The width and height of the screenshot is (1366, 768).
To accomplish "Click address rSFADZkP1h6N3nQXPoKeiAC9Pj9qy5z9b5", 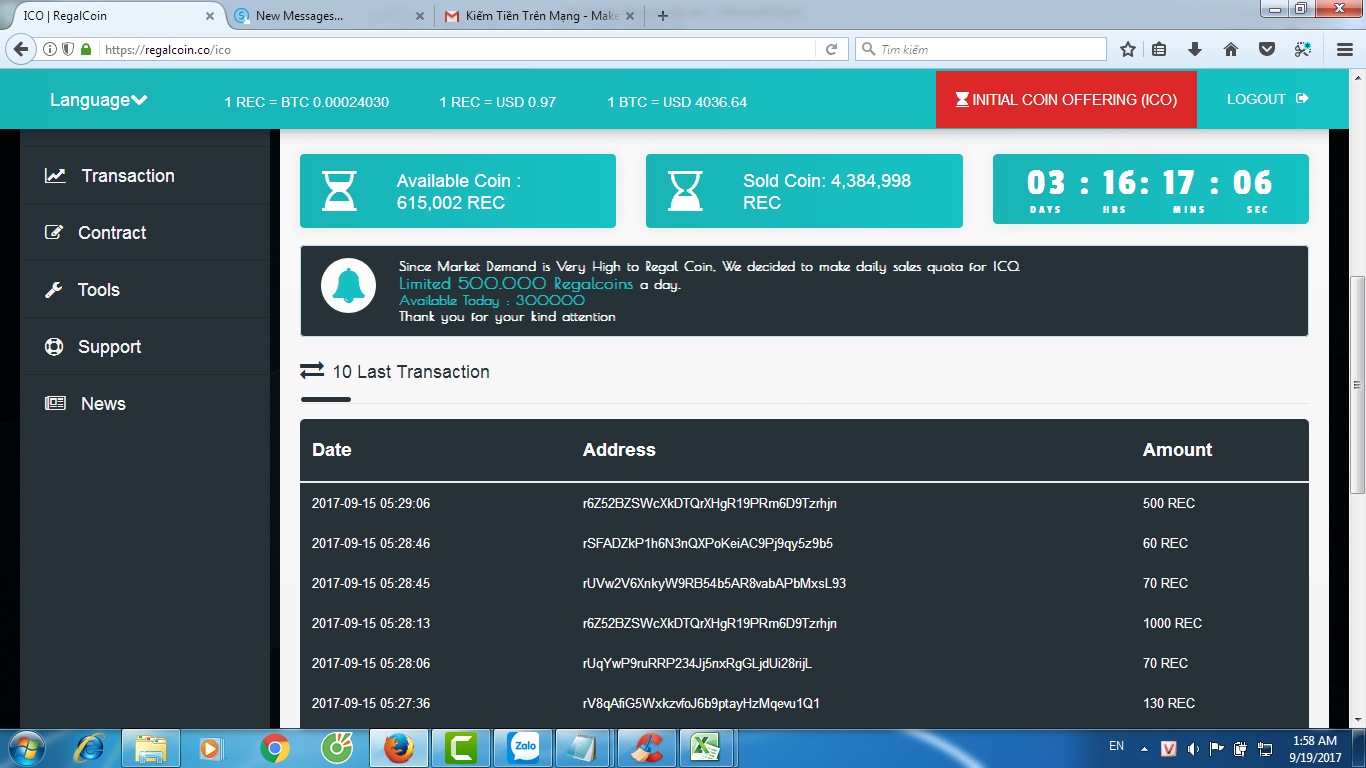I will click(708, 543).
